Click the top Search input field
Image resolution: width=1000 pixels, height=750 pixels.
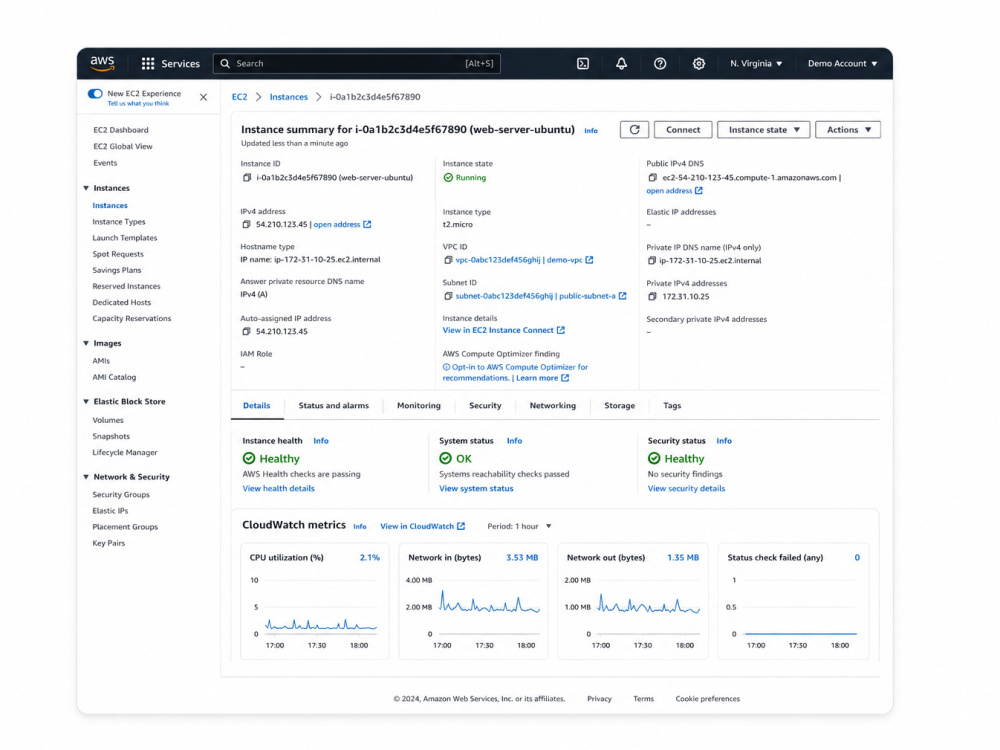(357, 63)
